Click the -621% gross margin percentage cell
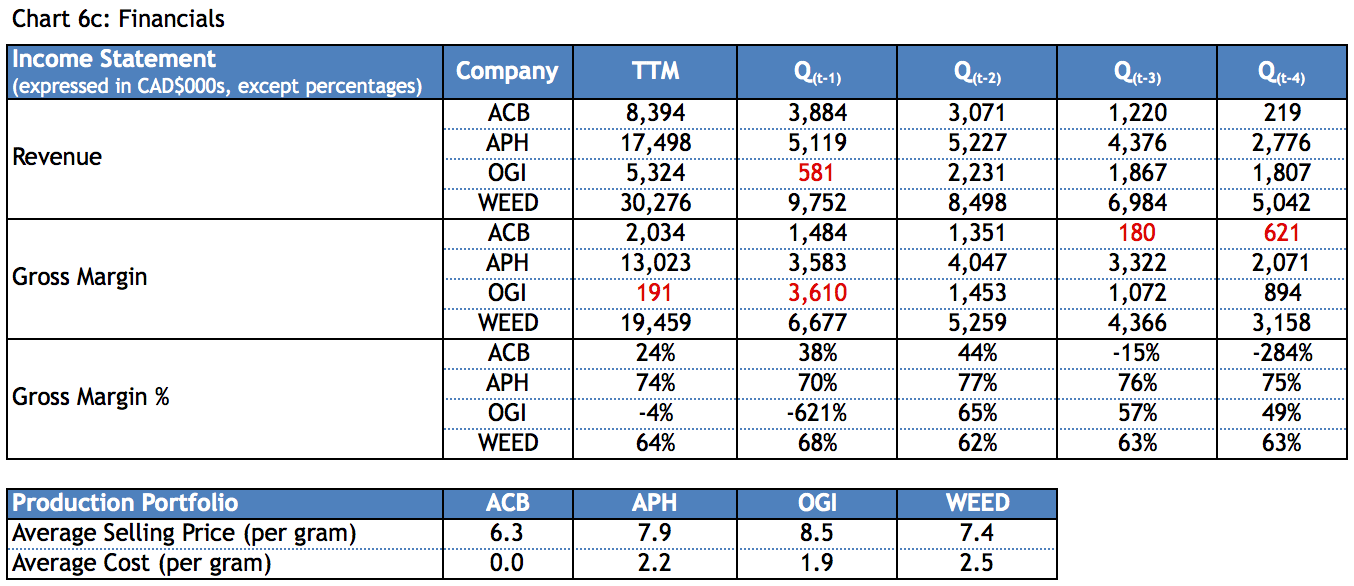Screen dimensions: 1354x586 pos(816,413)
